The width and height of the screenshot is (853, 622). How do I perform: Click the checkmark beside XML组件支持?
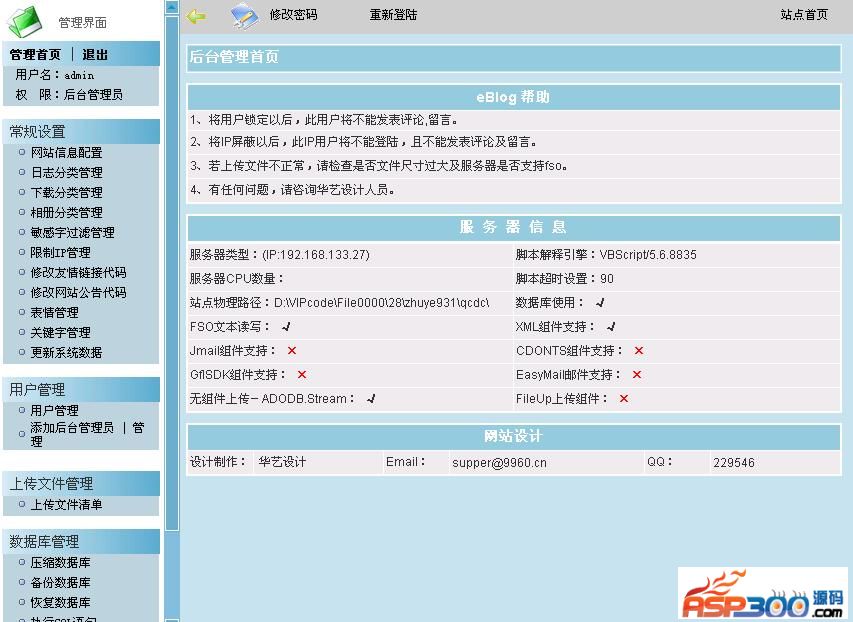point(611,327)
